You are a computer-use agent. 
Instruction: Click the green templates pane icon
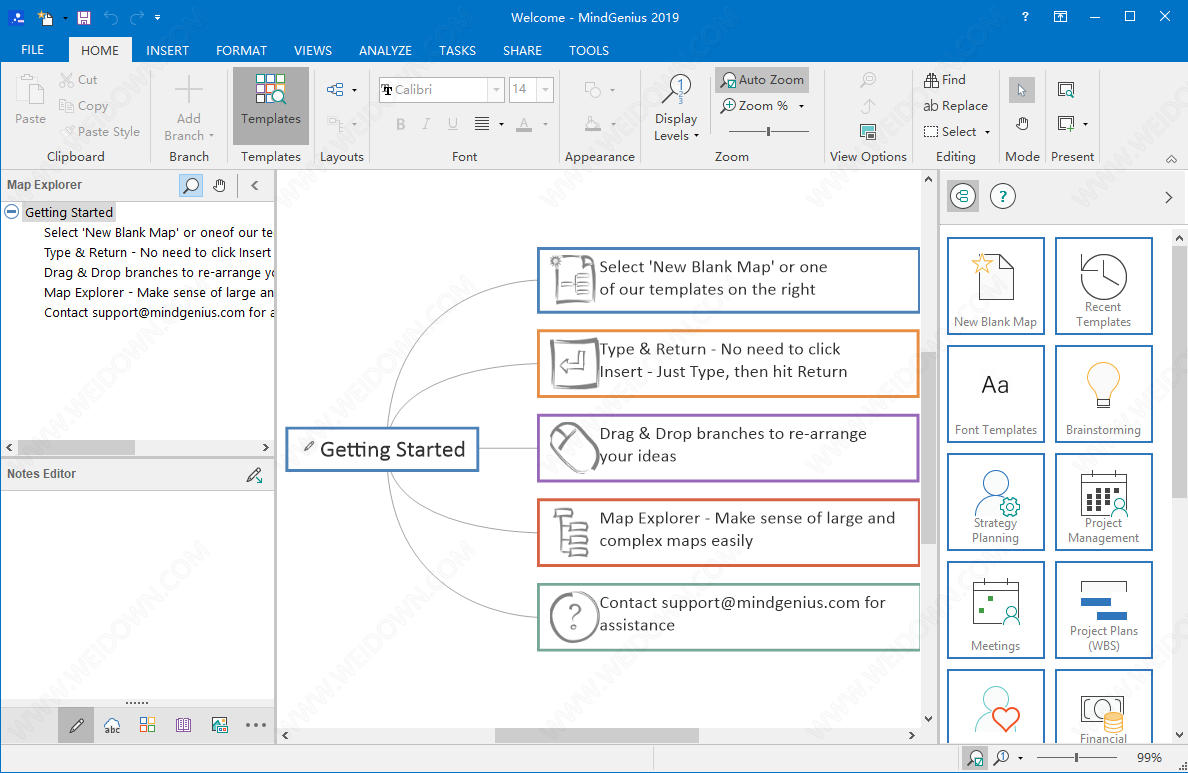pos(963,197)
